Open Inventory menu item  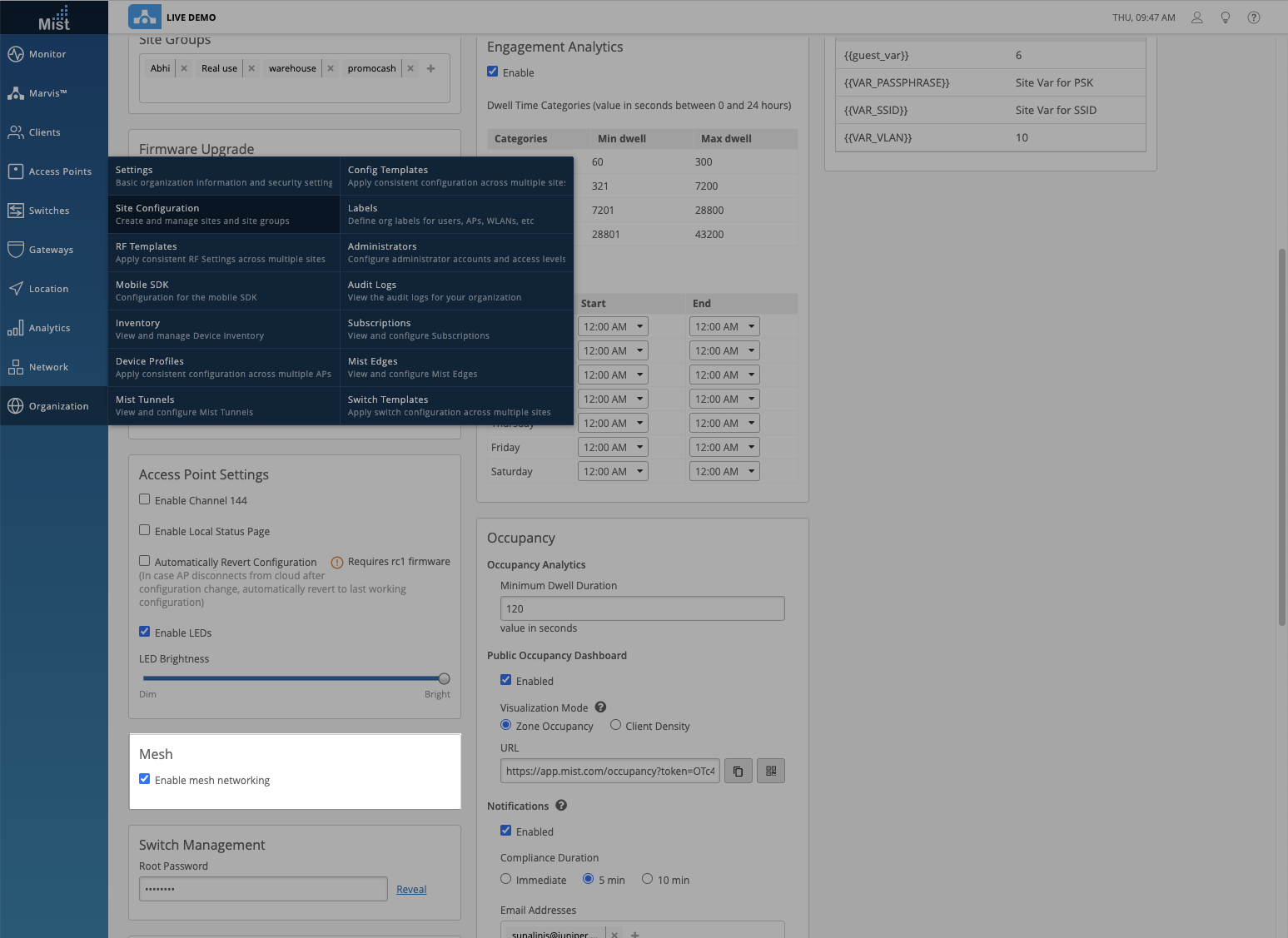[x=224, y=329]
